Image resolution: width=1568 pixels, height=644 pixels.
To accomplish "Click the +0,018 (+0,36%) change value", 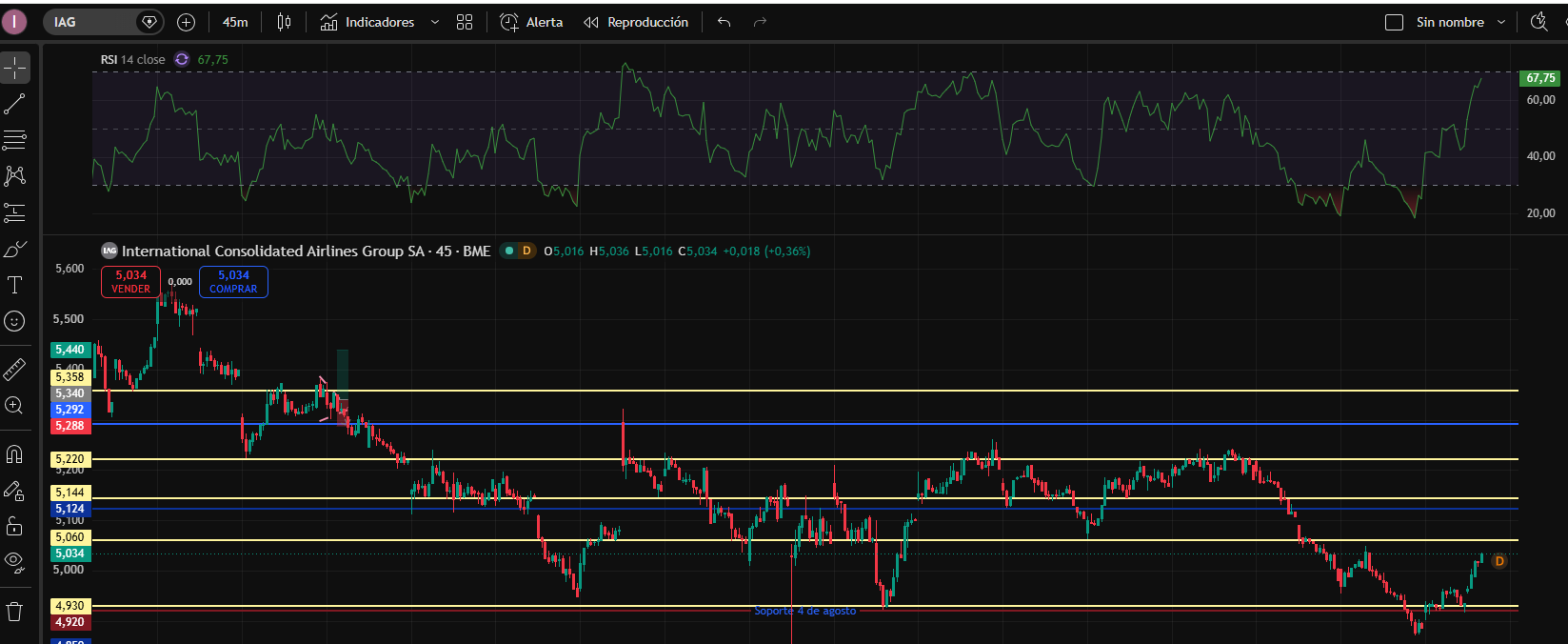I will (766, 252).
